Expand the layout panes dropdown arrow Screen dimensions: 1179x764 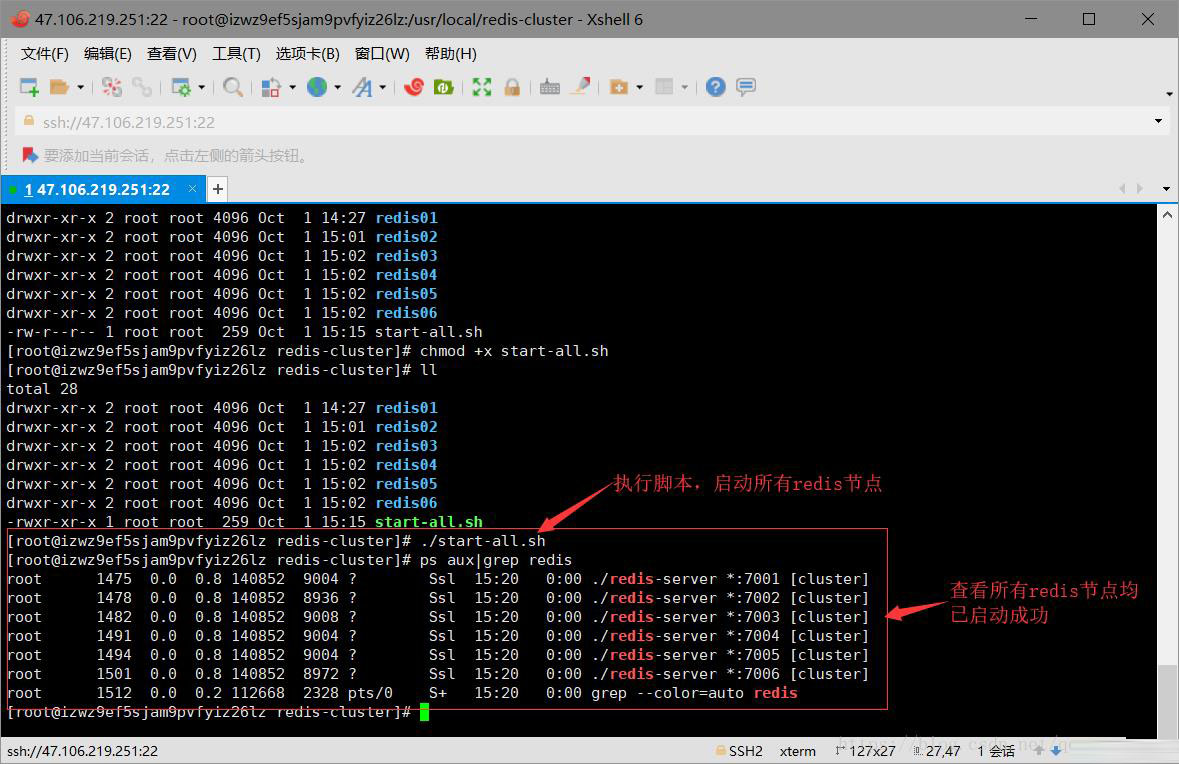pos(685,87)
